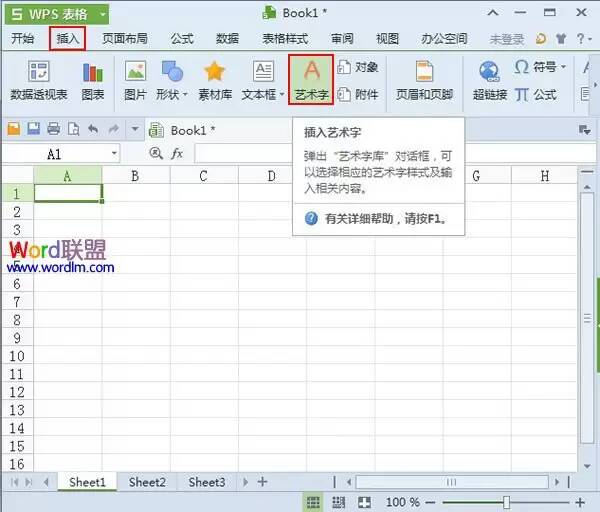This screenshot has width=600, height=512.
Task: Click the zoom slider handle
Action: point(506,502)
